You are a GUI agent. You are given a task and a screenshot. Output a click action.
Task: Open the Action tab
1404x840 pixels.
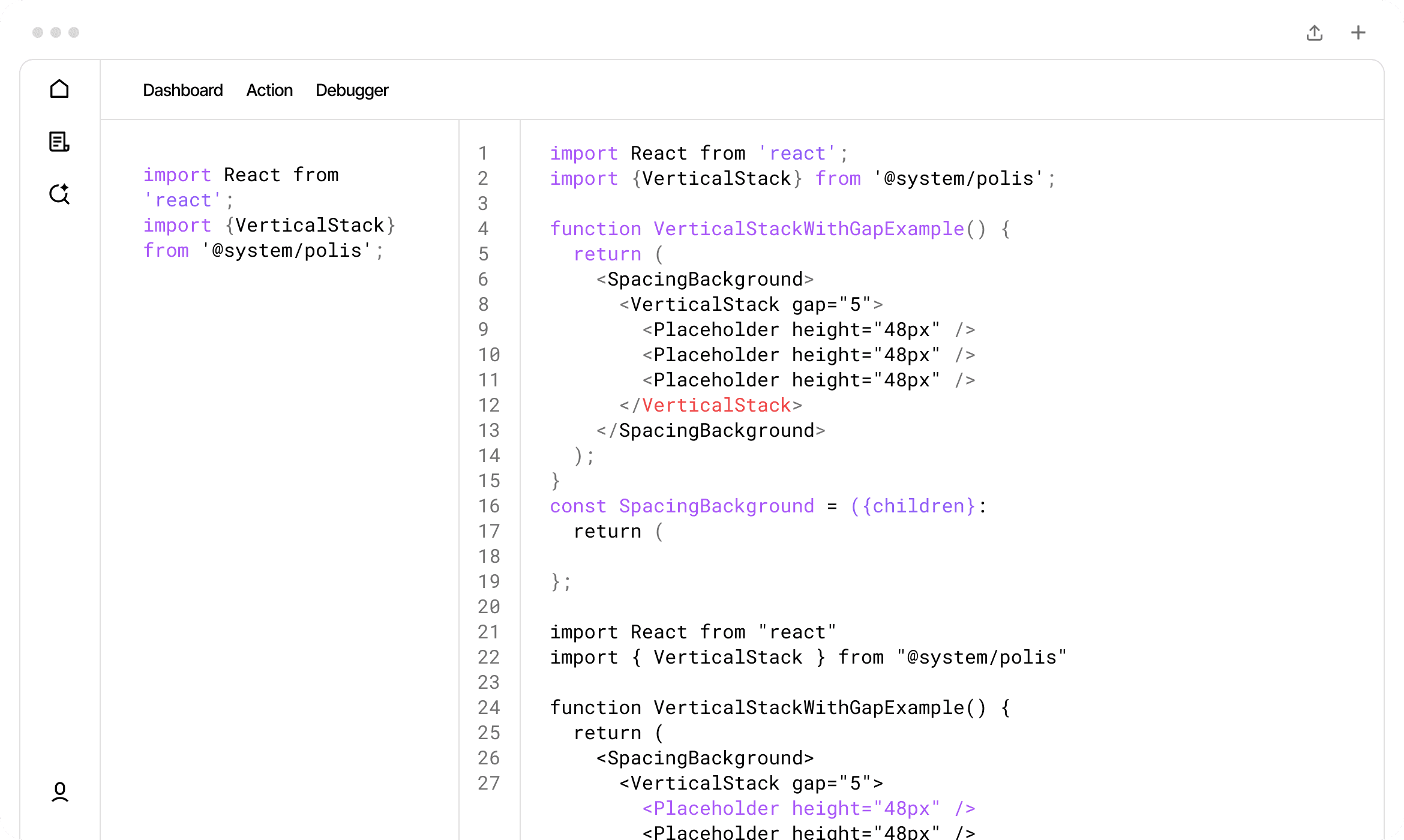(x=269, y=90)
